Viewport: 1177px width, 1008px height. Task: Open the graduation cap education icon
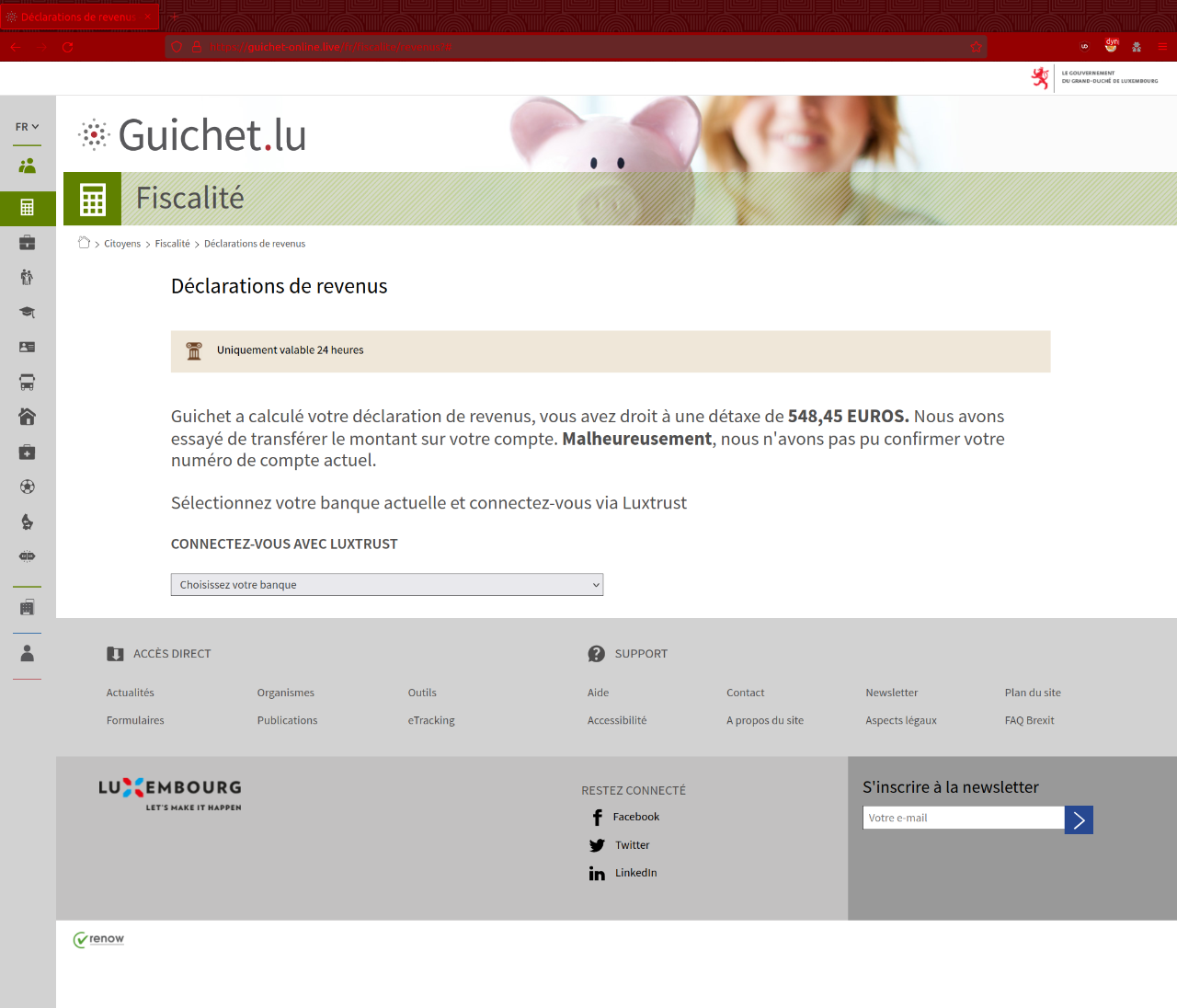[x=28, y=313]
